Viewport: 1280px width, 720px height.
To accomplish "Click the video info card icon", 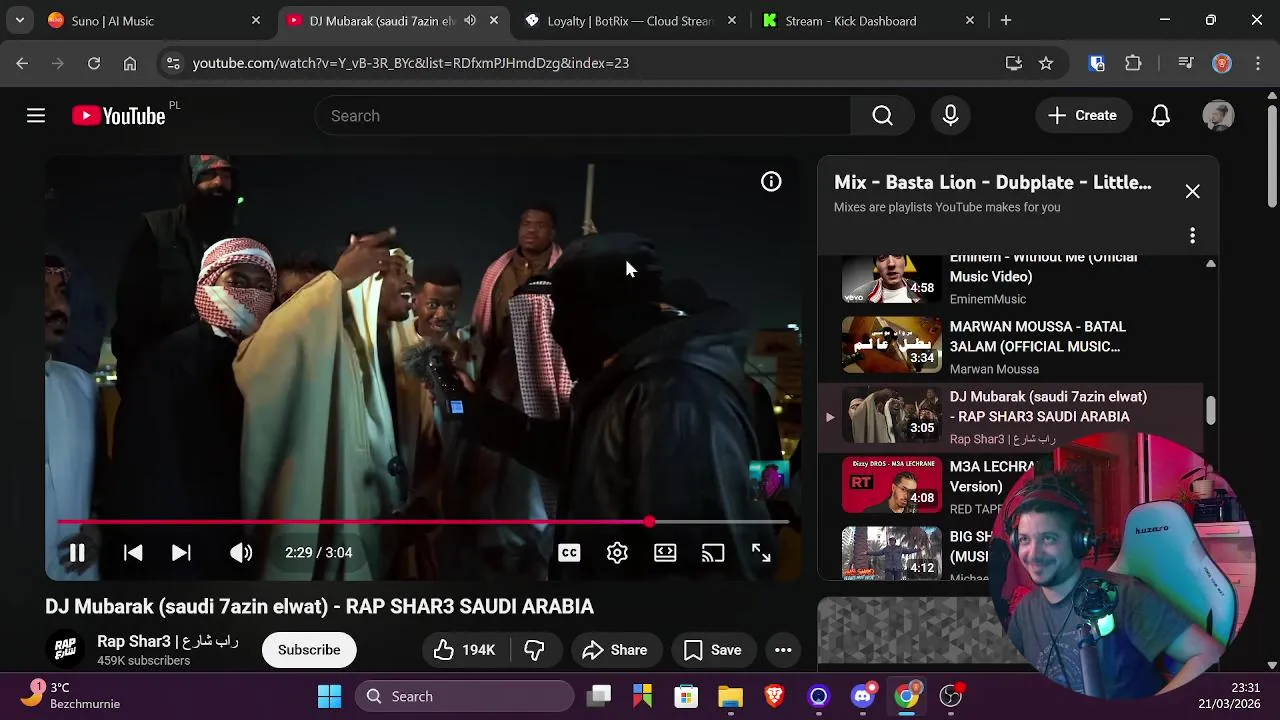I will click(771, 182).
